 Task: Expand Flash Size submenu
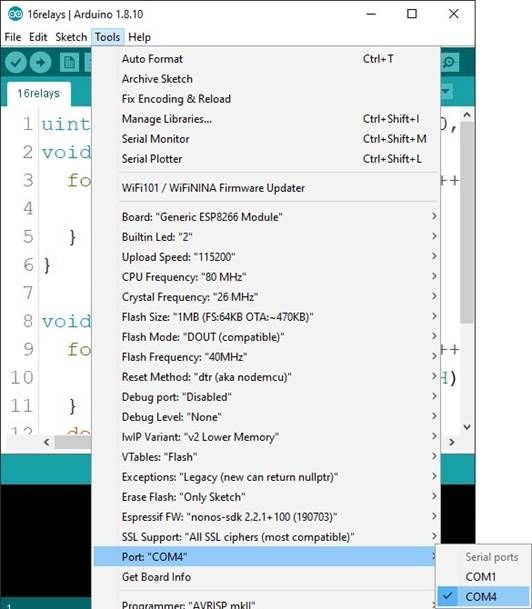coord(266,317)
